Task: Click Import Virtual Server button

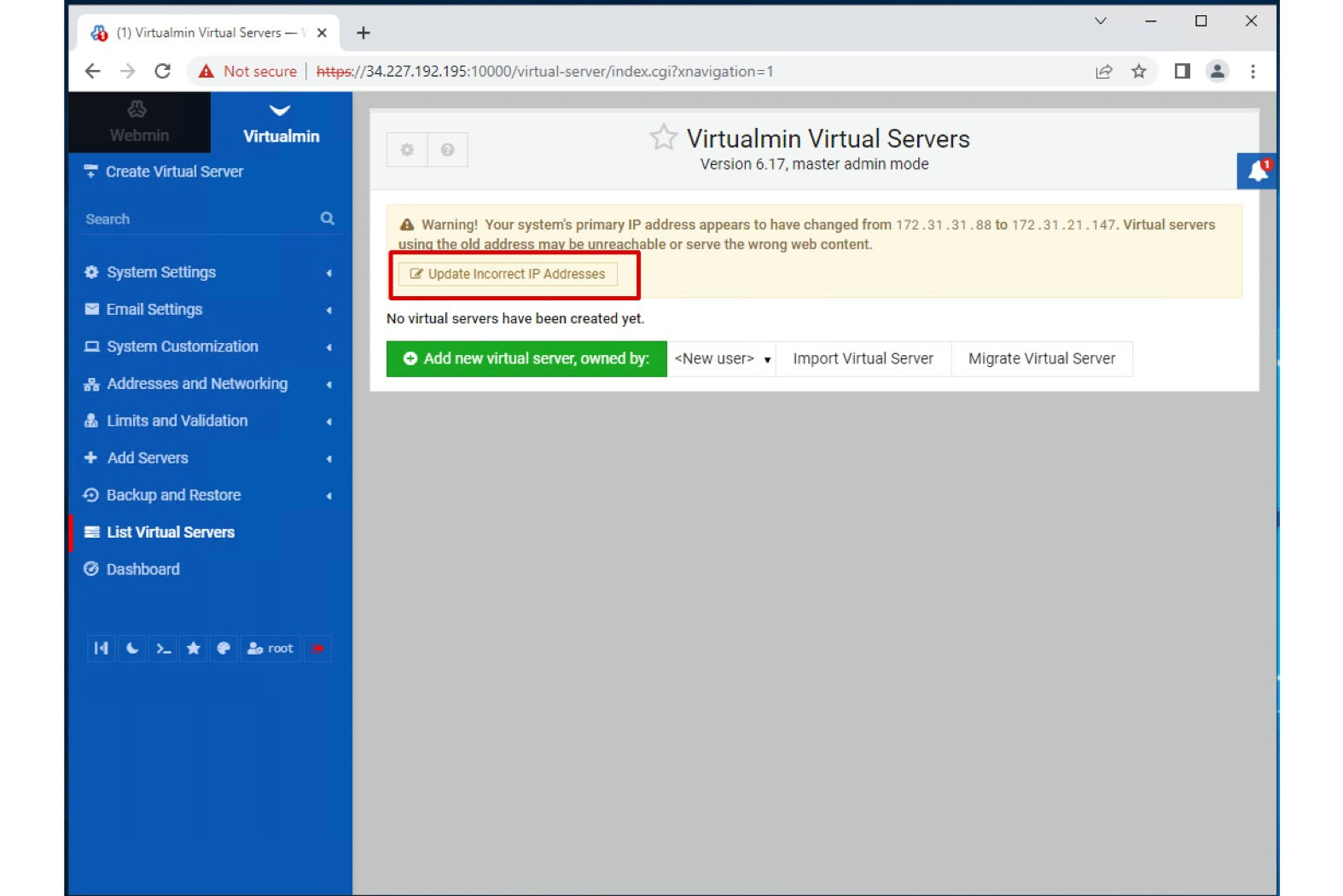Action: coord(863,359)
